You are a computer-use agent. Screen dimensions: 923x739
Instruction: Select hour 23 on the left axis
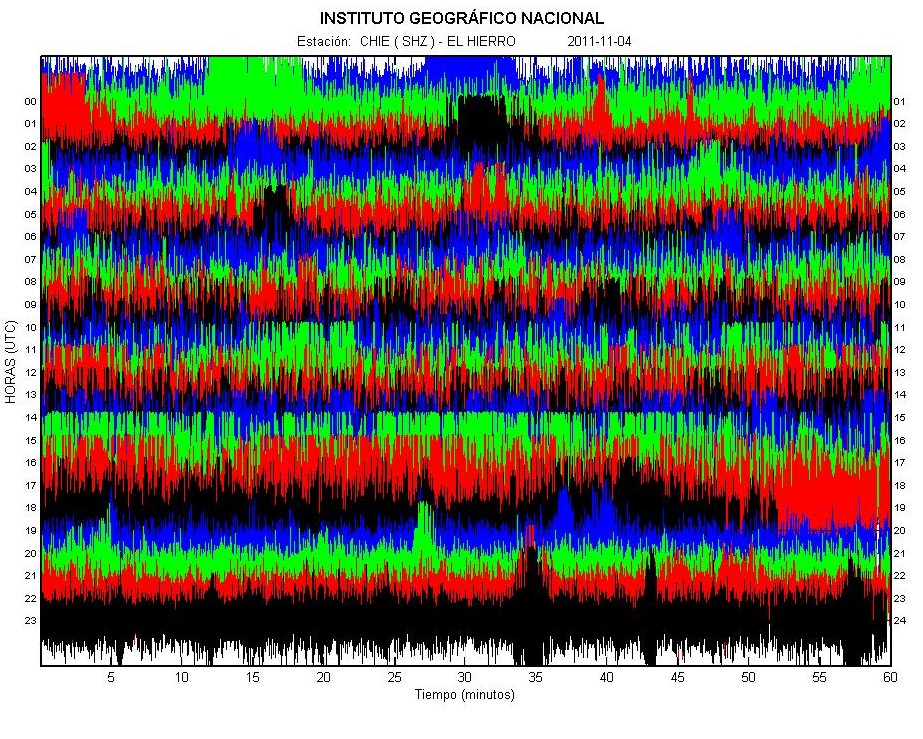tap(31, 620)
